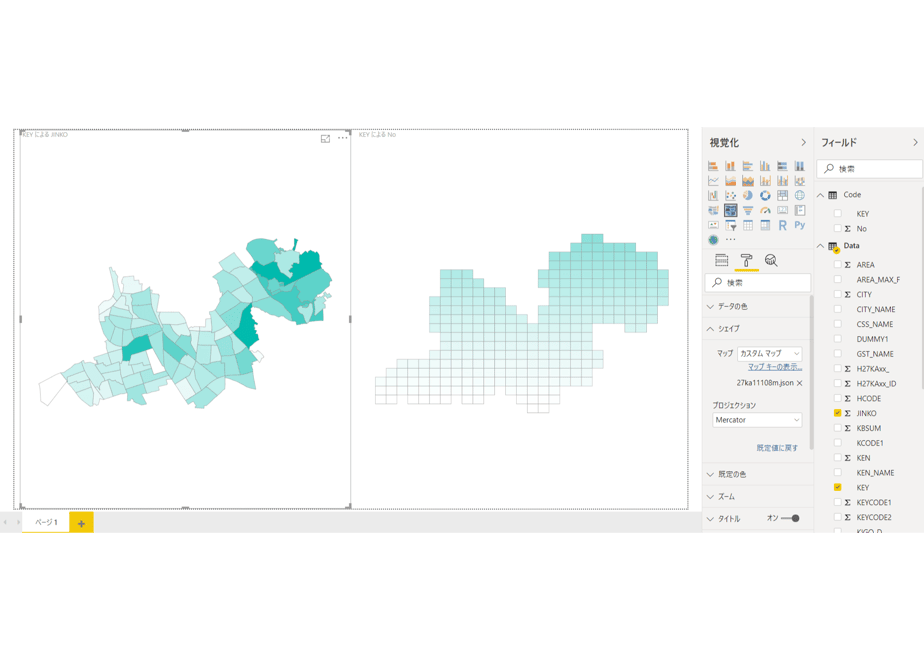The height and width of the screenshot is (660, 924).
Task: Collapse the Code table
Action: [x=820, y=195]
